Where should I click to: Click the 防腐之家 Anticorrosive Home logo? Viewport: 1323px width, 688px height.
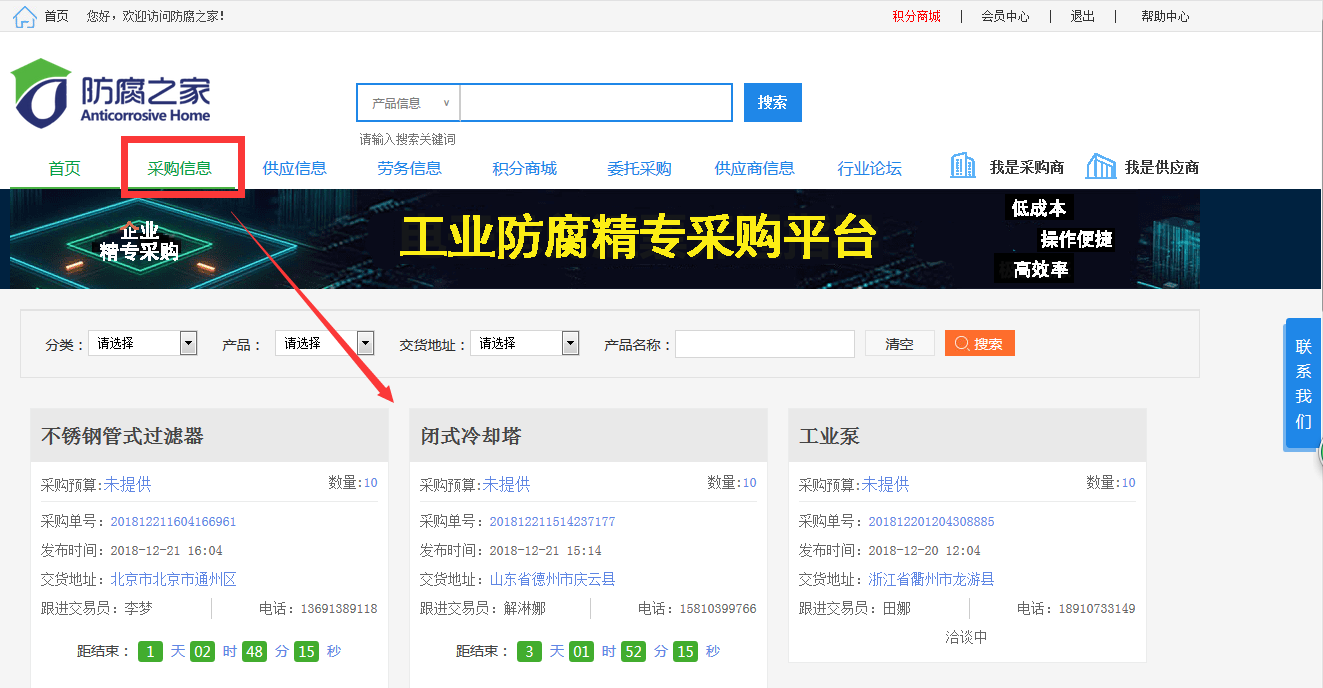111,94
